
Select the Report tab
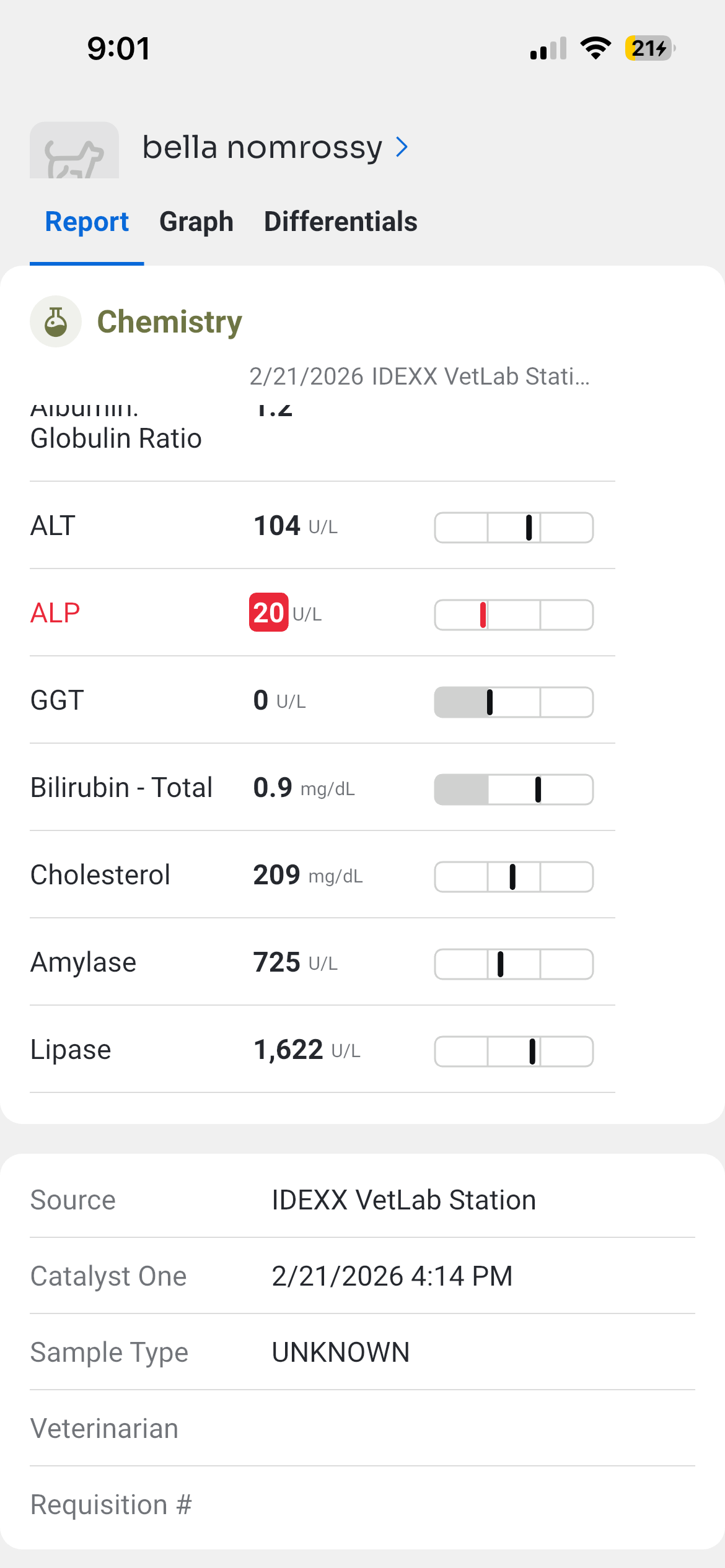click(87, 222)
